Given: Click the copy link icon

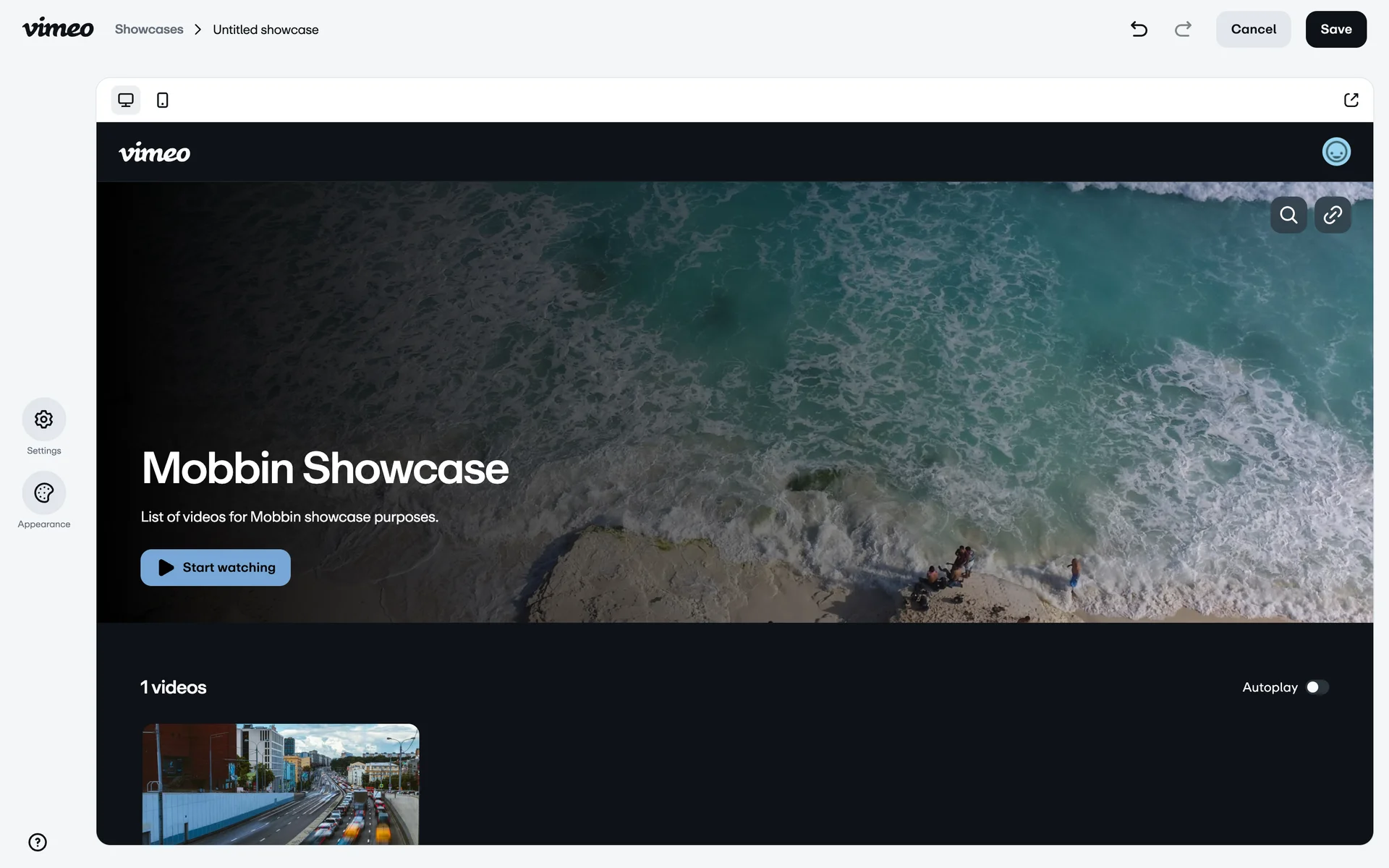Looking at the screenshot, I should (1333, 215).
